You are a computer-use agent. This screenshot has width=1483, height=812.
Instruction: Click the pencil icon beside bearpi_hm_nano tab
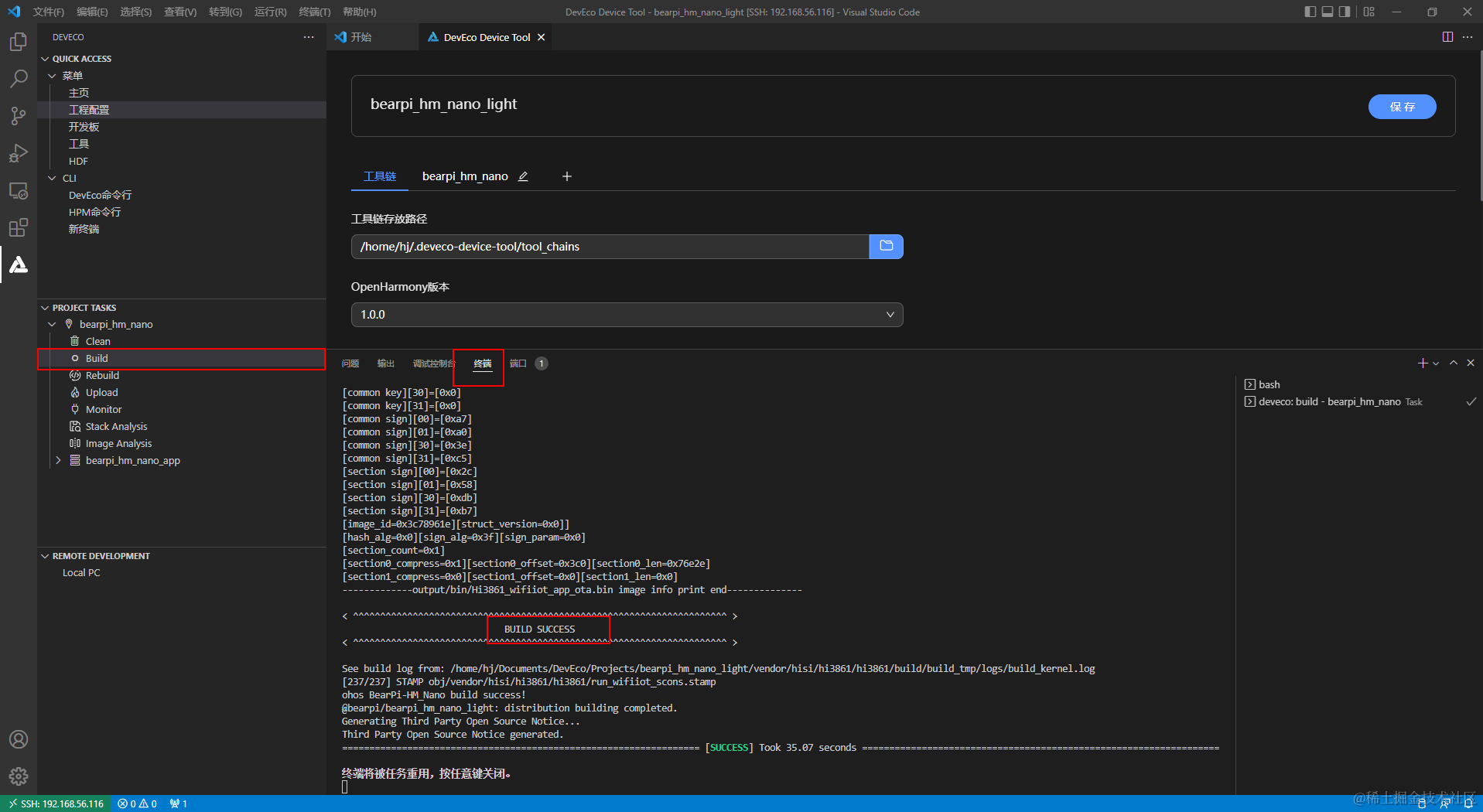(x=523, y=176)
